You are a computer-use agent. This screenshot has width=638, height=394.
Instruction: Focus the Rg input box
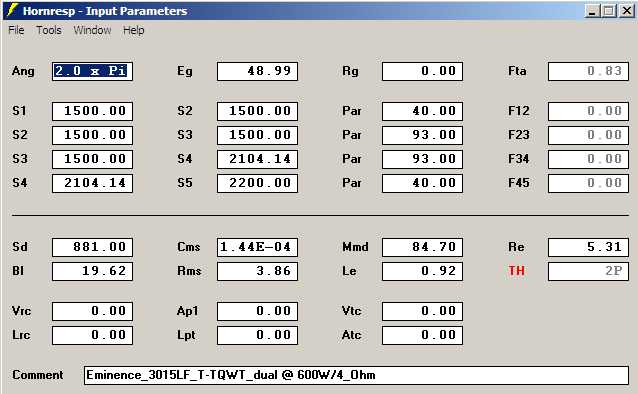[x=422, y=71]
